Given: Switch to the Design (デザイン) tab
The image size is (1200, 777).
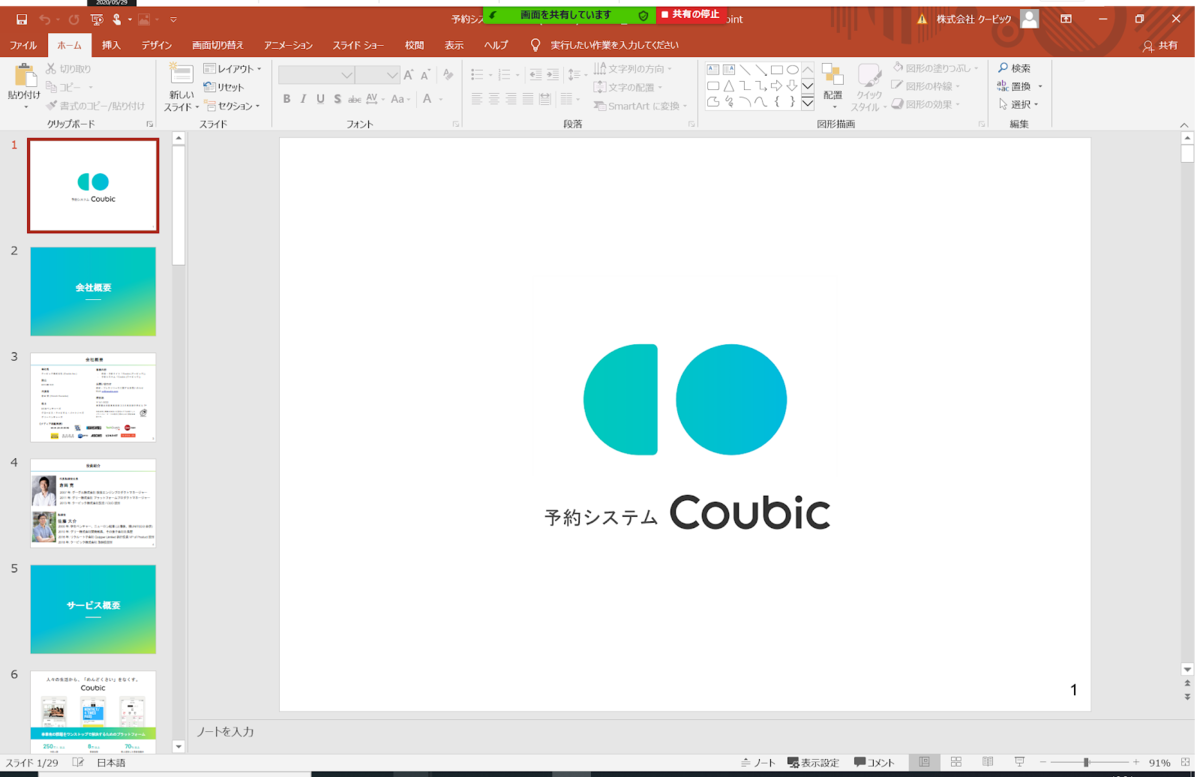Looking at the screenshot, I should point(156,45).
